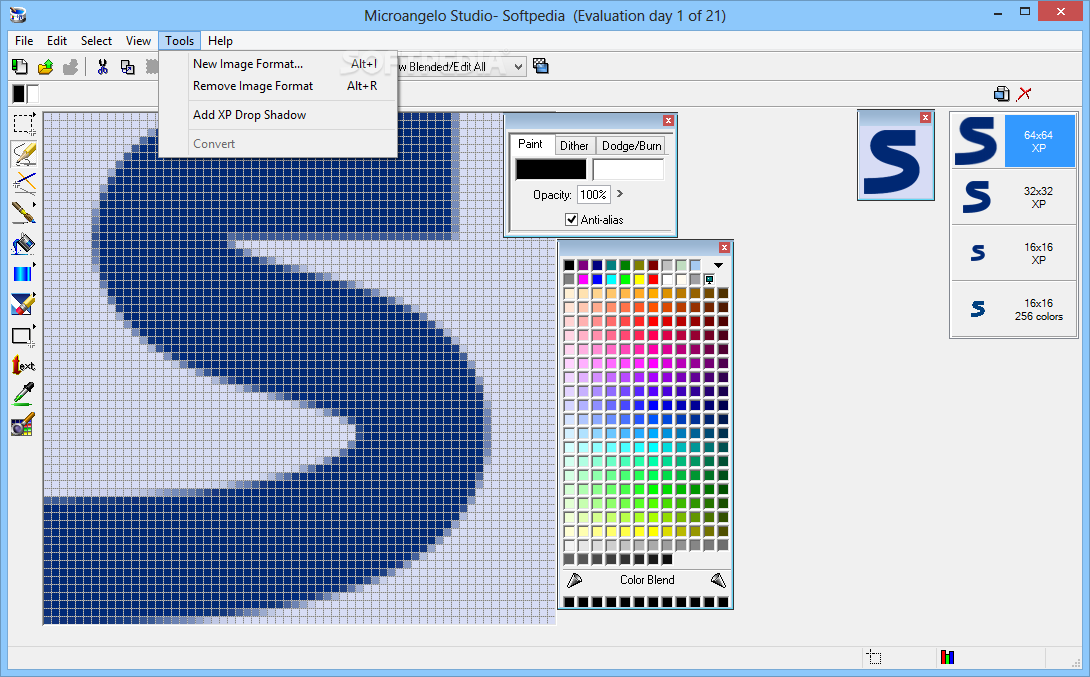Switch to the Dodge/Burn tab

[x=631, y=145]
